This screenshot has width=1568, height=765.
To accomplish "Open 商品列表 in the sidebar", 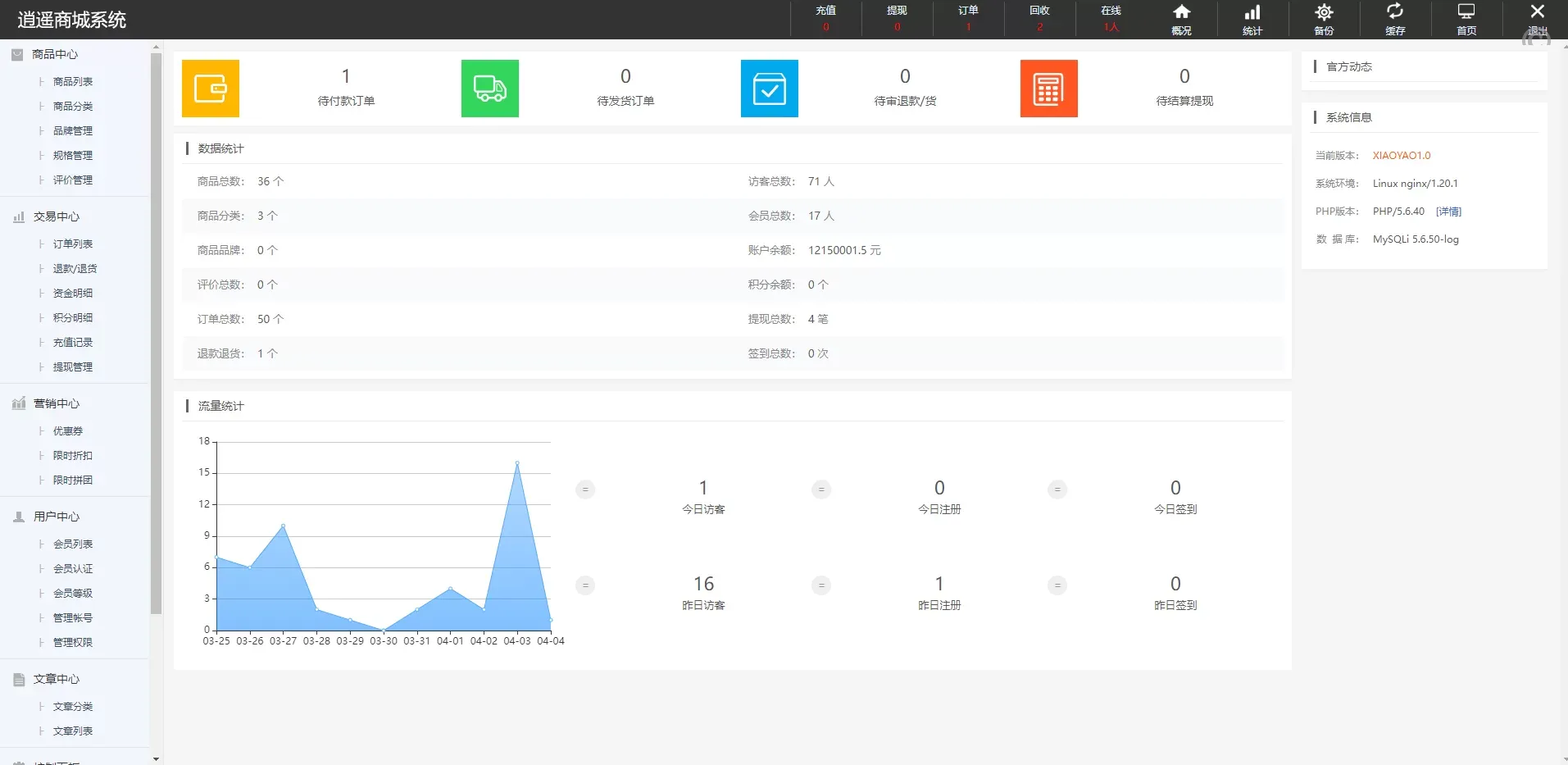I will coord(73,82).
